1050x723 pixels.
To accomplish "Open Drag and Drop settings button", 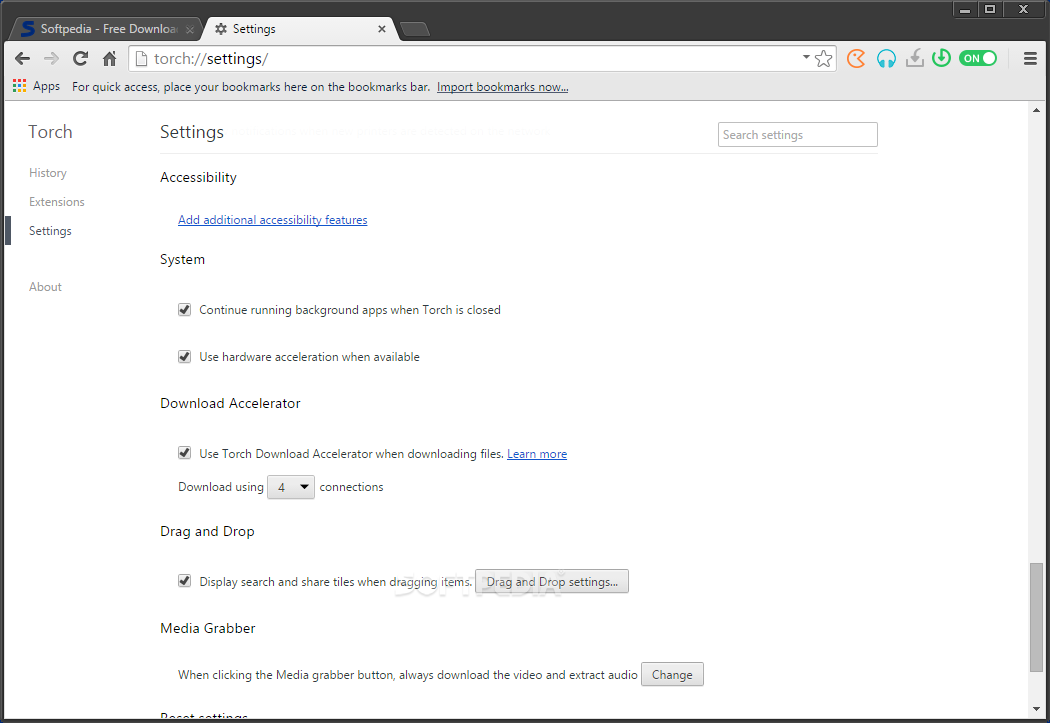I will click(552, 581).
